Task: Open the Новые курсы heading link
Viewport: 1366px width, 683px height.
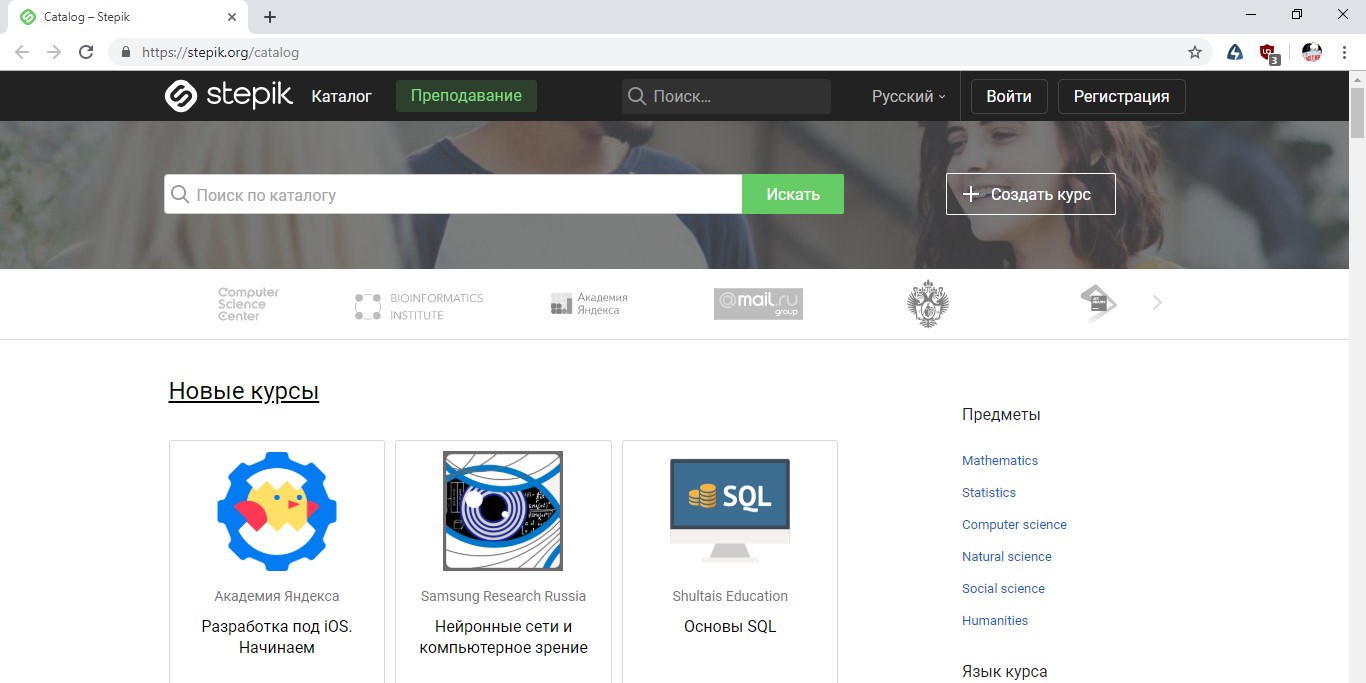Action: (243, 391)
